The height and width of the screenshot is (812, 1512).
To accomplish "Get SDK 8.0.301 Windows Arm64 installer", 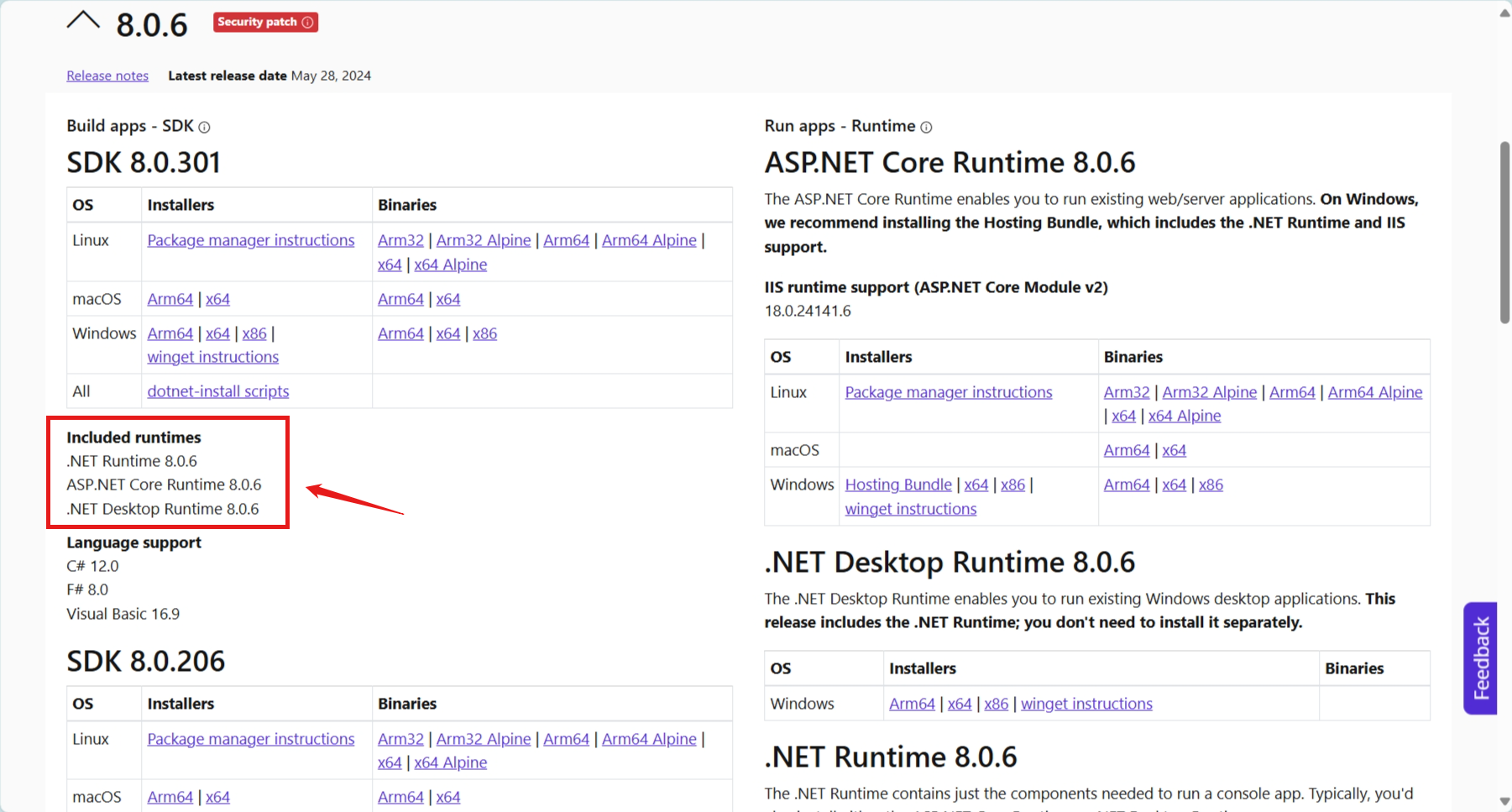I will (x=170, y=333).
